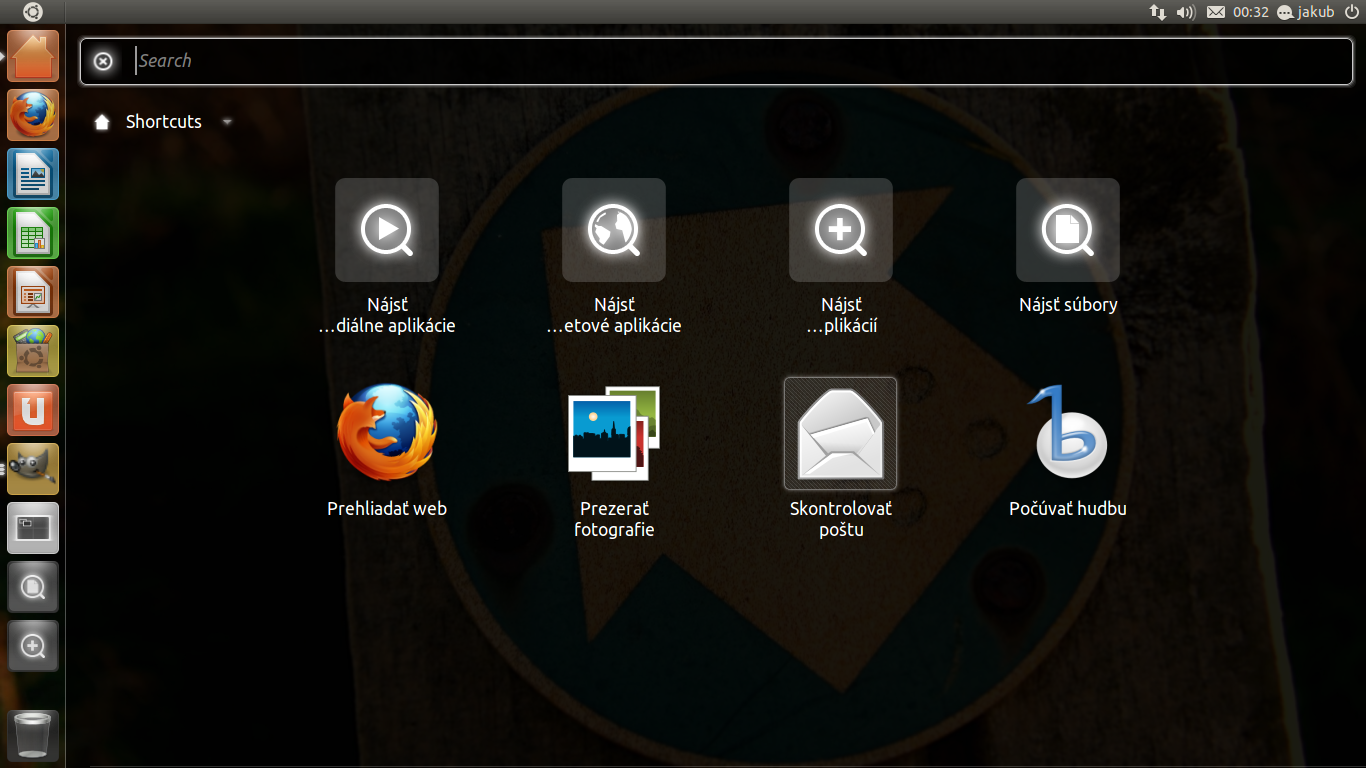
Task: Clear search with the X icon
Action: click(103, 61)
